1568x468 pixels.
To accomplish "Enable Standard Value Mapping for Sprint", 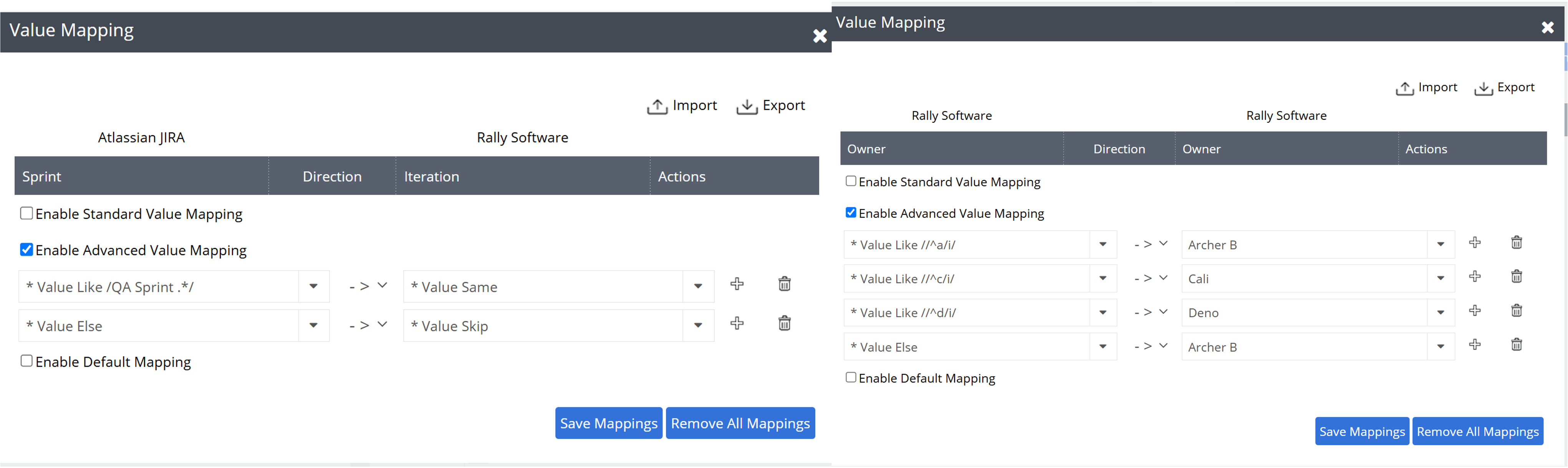I will (x=27, y=213).
